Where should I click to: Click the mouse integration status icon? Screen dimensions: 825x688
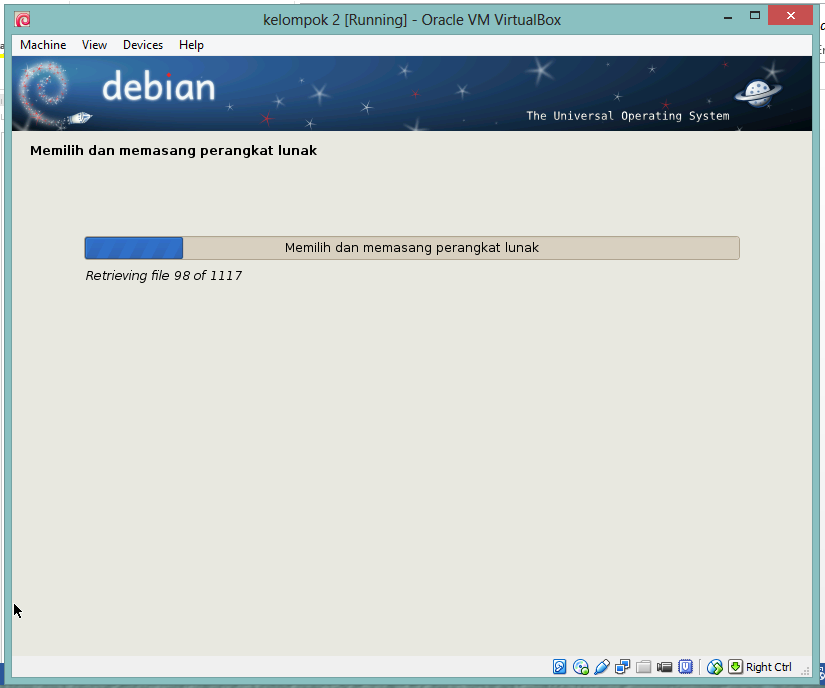tap(716, 667)
